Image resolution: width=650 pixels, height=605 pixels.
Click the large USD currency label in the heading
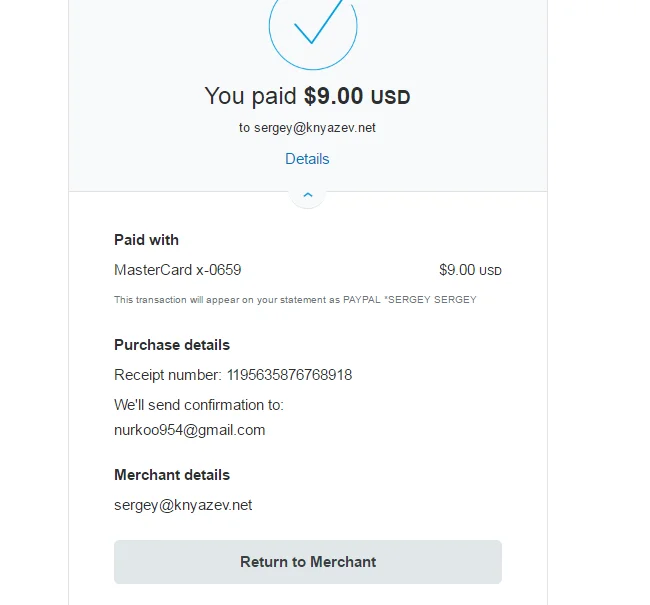pos(391,98)
